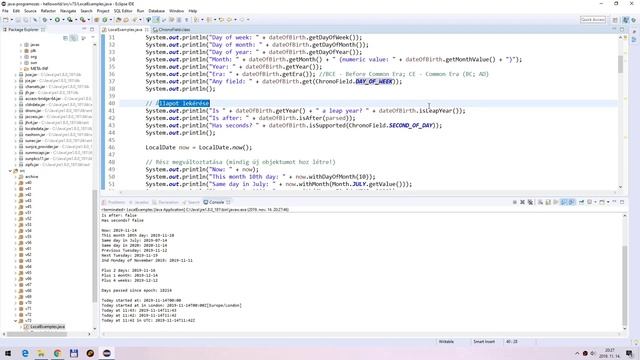Expand the archive package in Package Explorer

point(16,177)
